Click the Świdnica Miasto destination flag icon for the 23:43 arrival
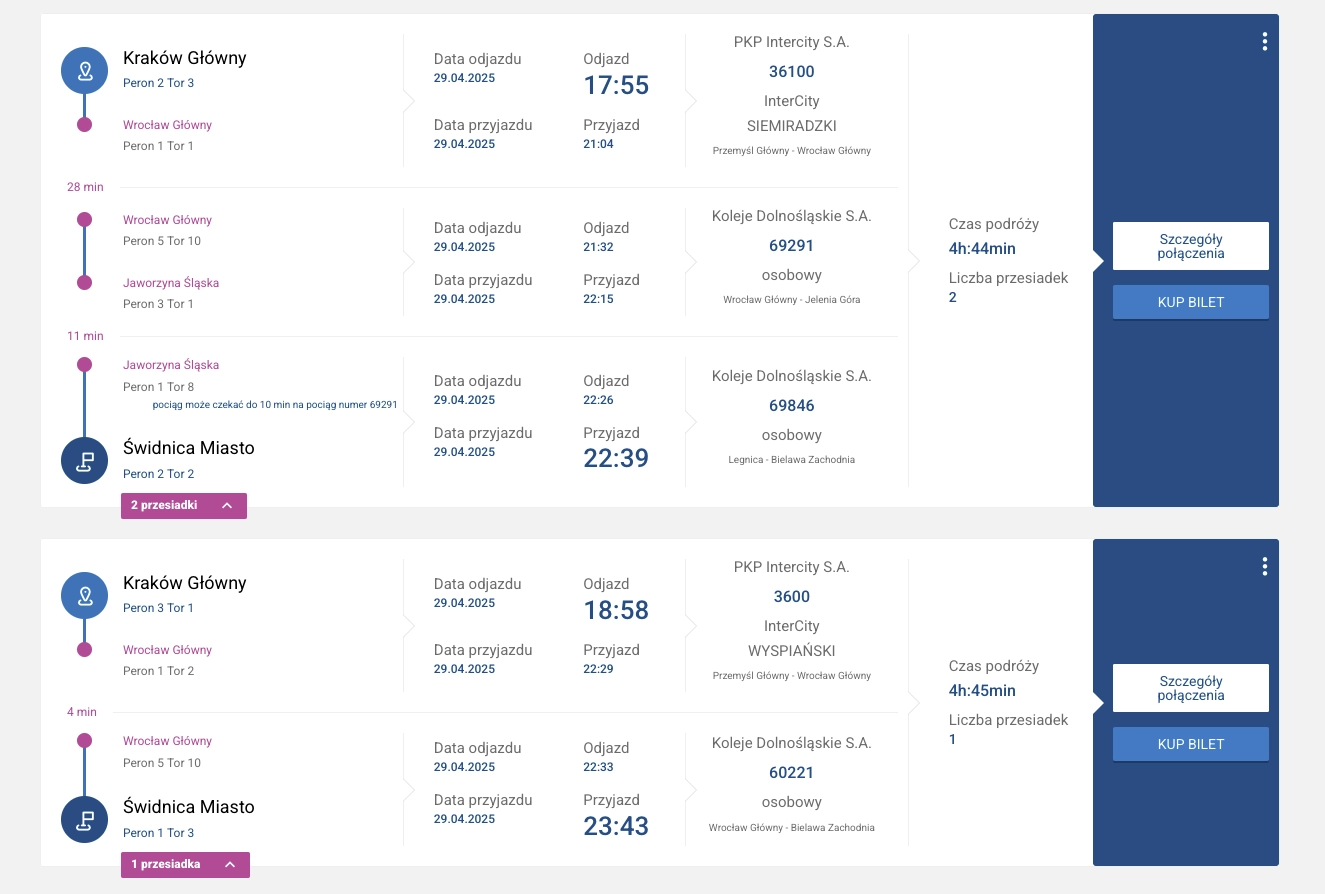The image size is (1325, 894). pos(85,819)
